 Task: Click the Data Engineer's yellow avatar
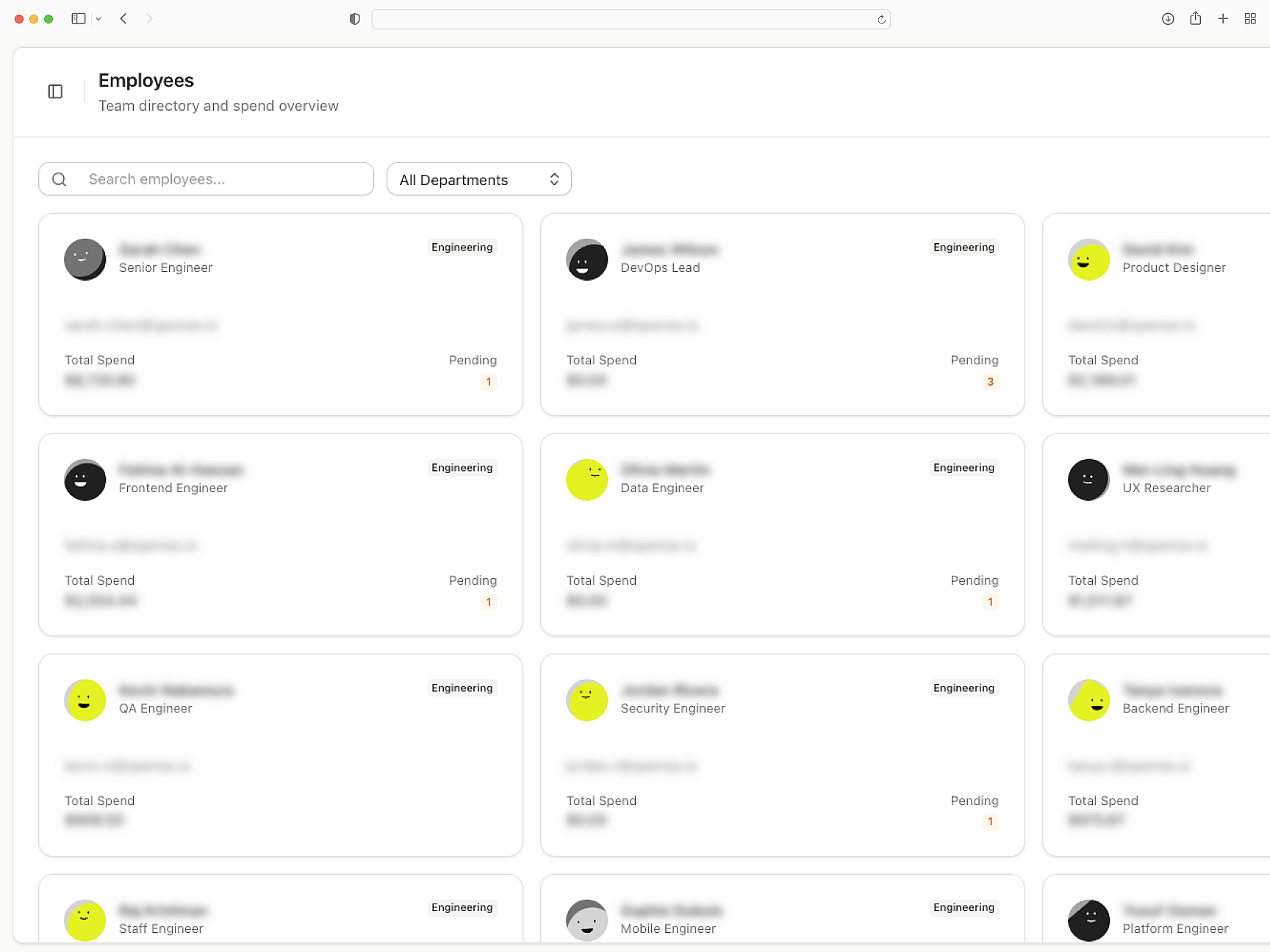point(586,480)
